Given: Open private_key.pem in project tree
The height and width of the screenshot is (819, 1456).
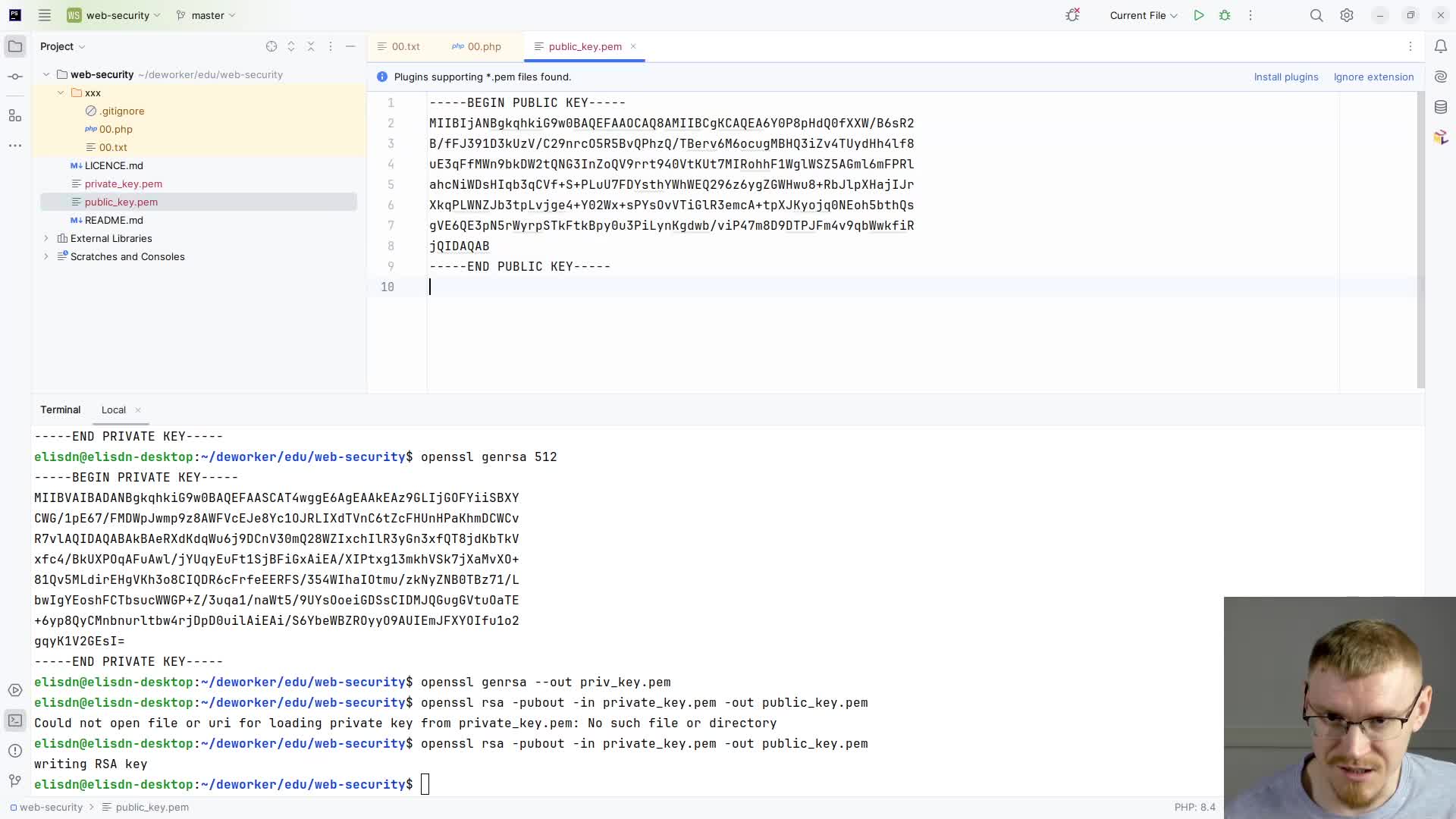Looking at the screenshot, I should click(x=124, y=184).
